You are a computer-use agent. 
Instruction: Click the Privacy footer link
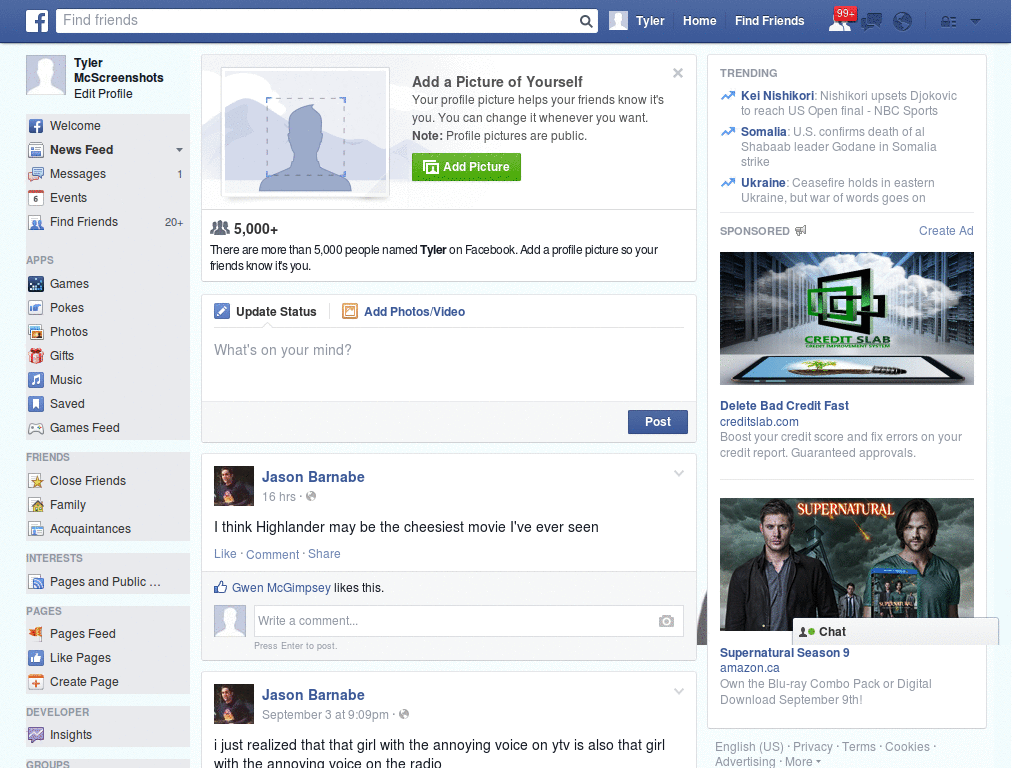click(x=812, y=746)
